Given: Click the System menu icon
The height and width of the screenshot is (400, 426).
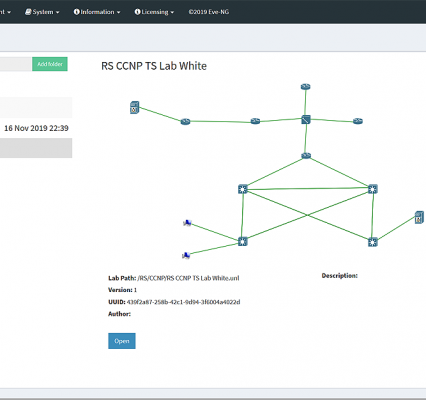Looking at the screenshot, I should pyautogui.click(x=28, y=12).
